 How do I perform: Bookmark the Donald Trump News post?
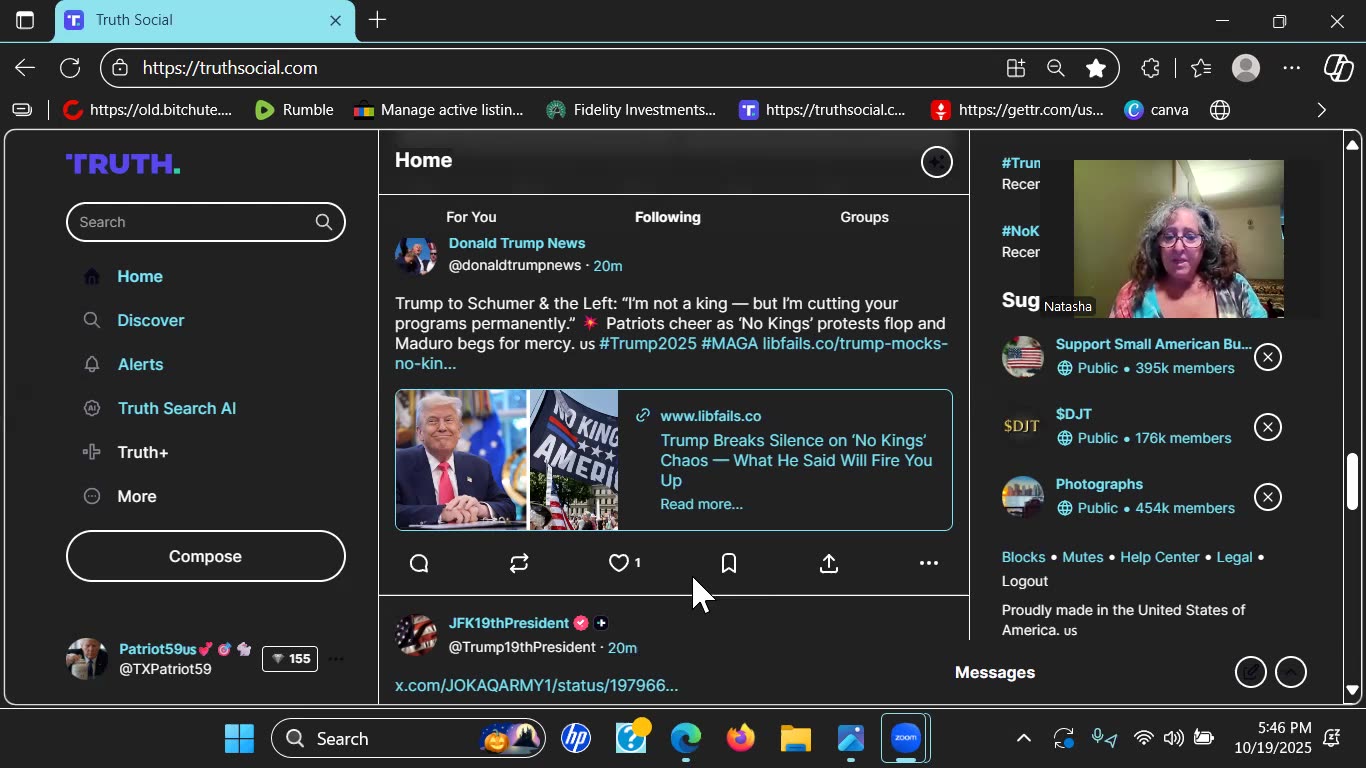(x=729, y=564)
